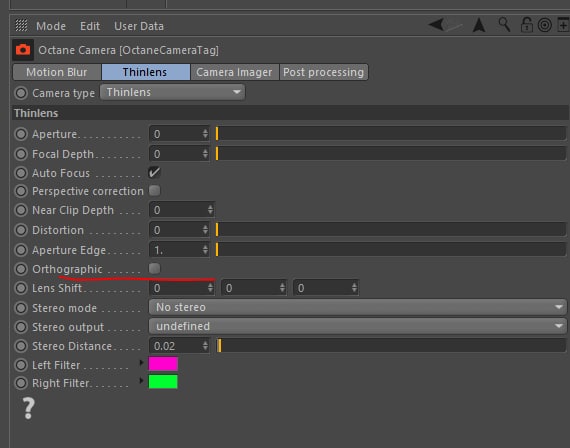
Task: Switch to the Motion Blur tab
Action: 57,72
